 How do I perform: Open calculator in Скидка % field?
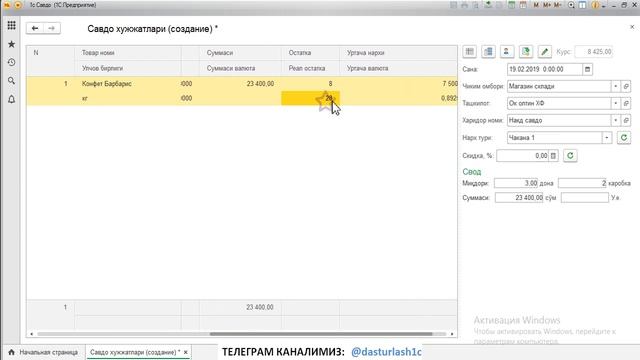pyautogui.click(x=553, y=156)
